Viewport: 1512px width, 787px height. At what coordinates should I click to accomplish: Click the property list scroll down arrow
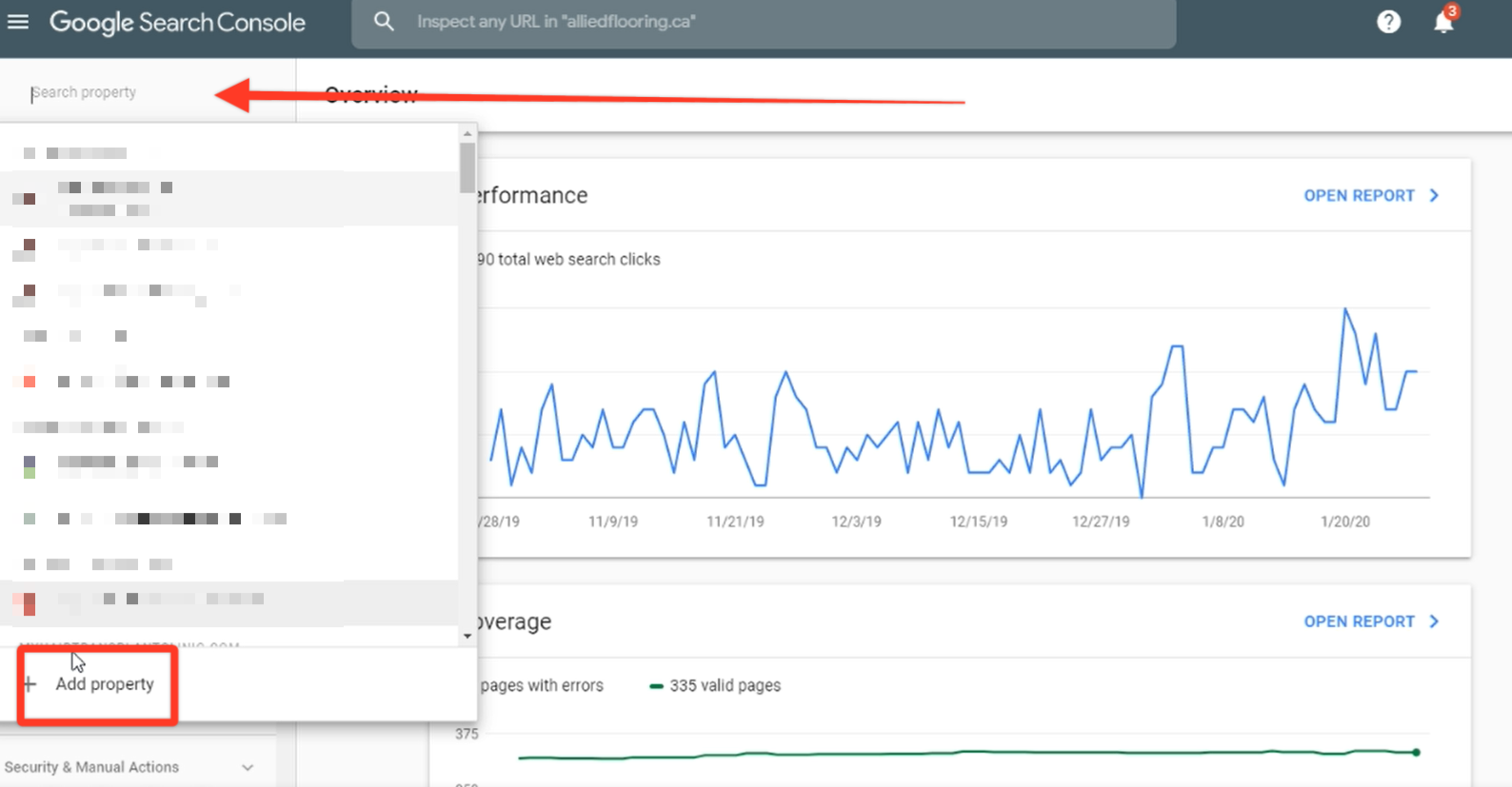coord(468,636)
